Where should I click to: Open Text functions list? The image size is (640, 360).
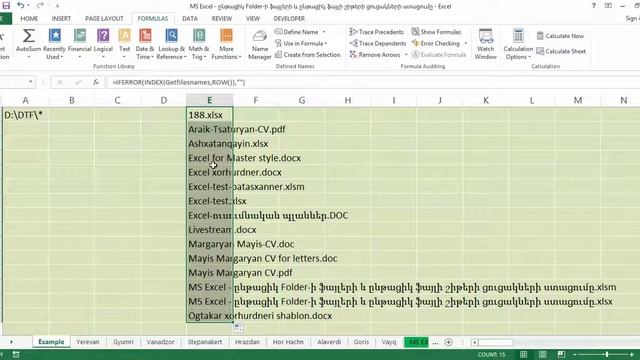tap(124, 44)
